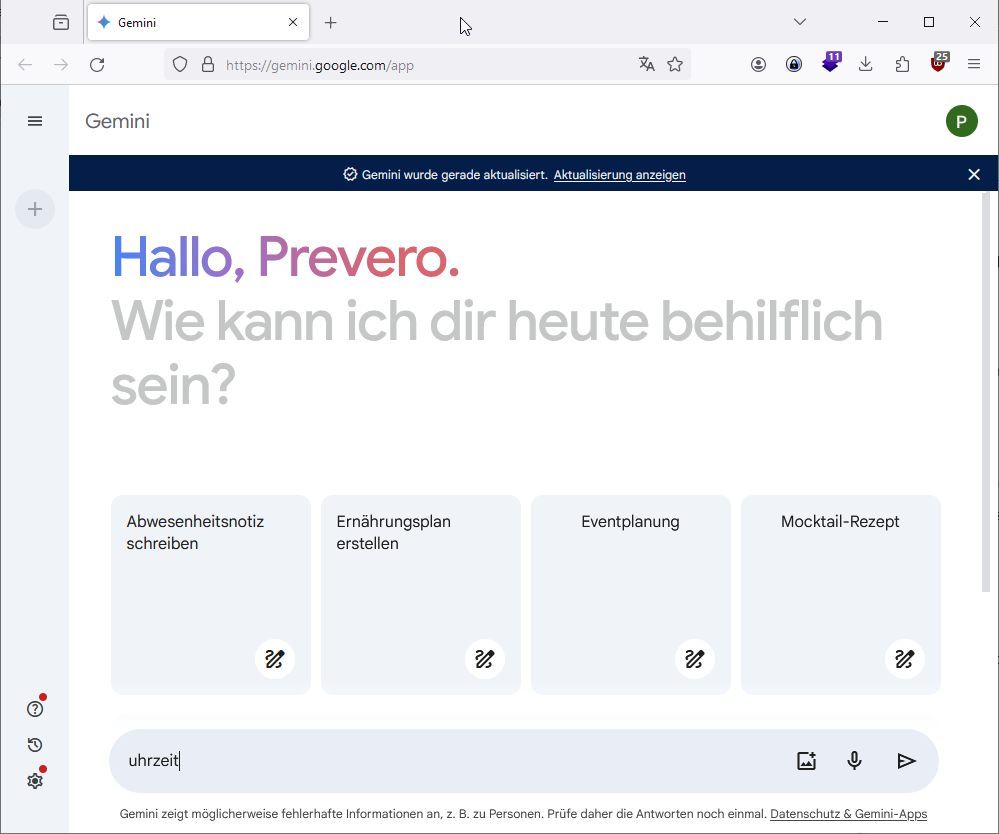Click the purple extension icon with badge 11
Screen dimensions: 999x834
(x=831, y=62)
